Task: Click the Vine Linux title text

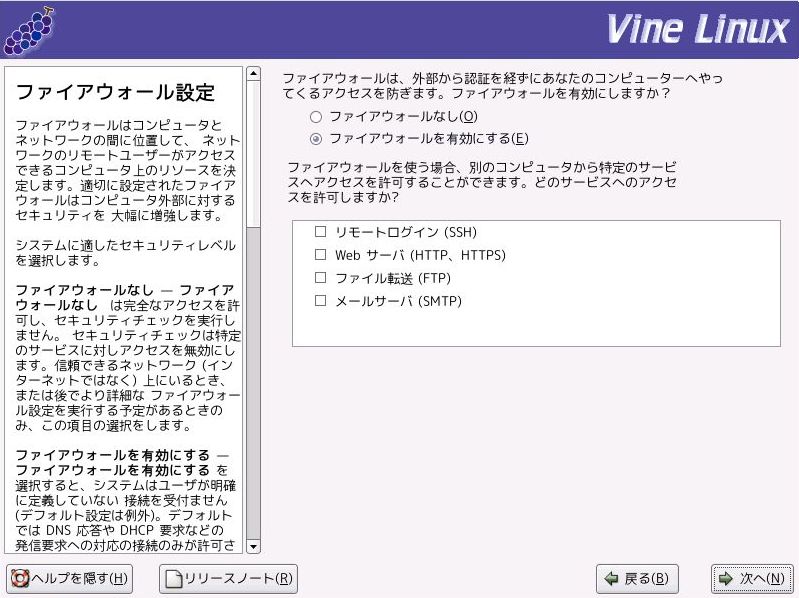Action: [698, 30]
